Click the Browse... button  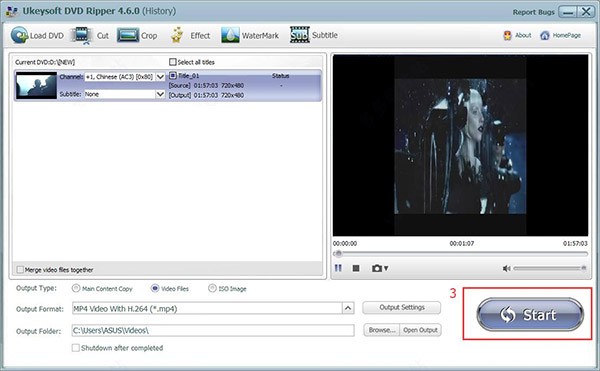tap(382, 330)
